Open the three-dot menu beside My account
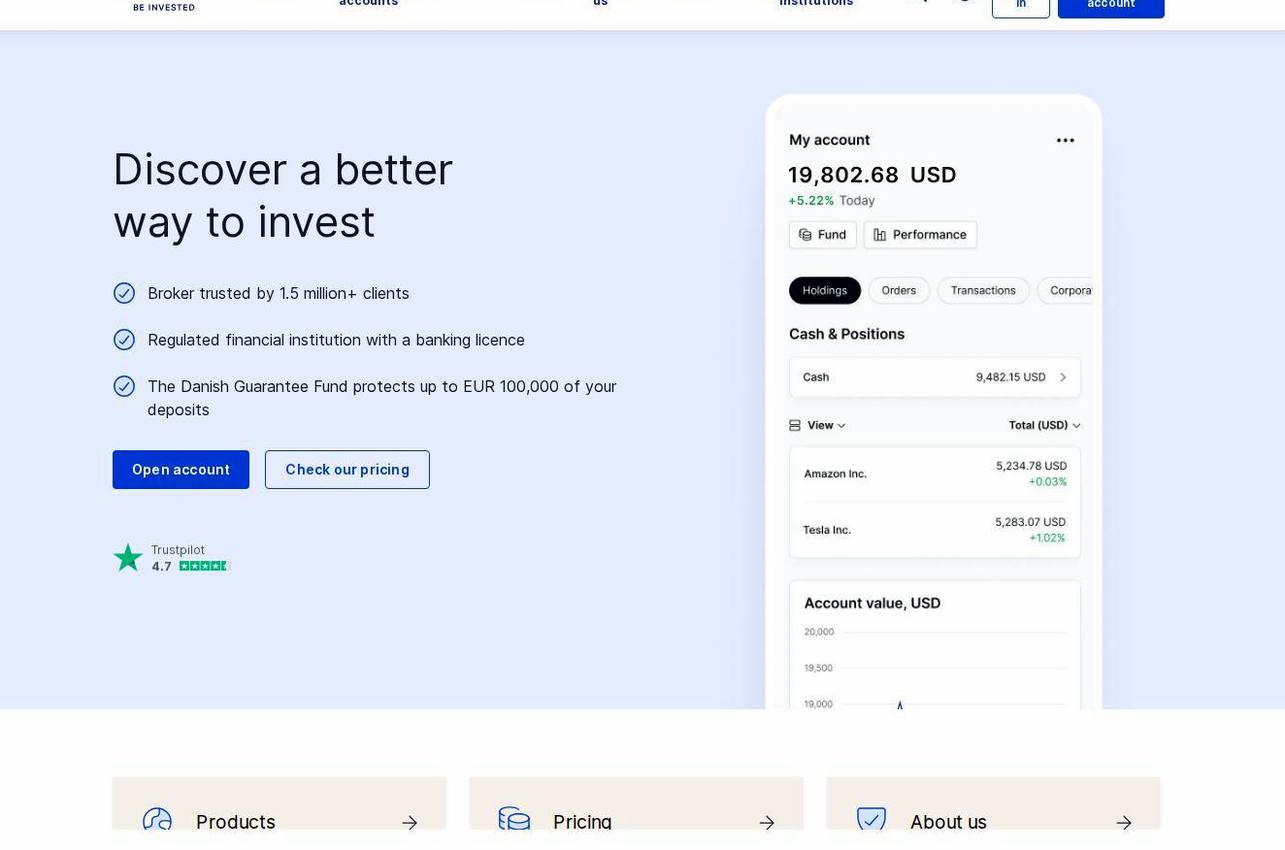The image size is (1285, 850). 1065,140
